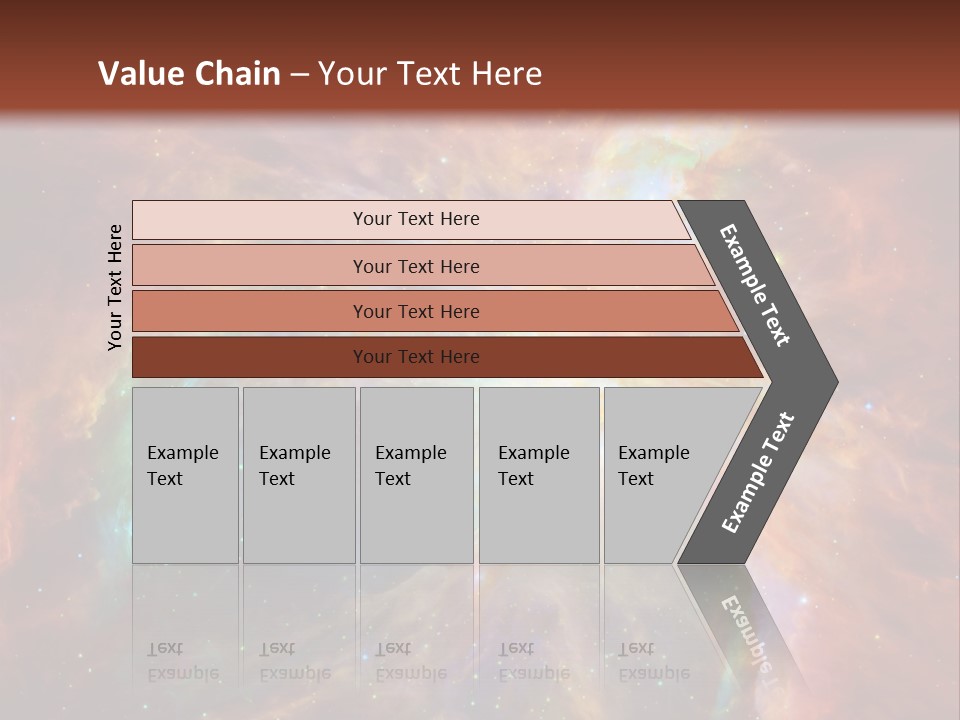Click the dark brown fourth bar
This screenshot has width=960, height=720.
tap(415, 357)
